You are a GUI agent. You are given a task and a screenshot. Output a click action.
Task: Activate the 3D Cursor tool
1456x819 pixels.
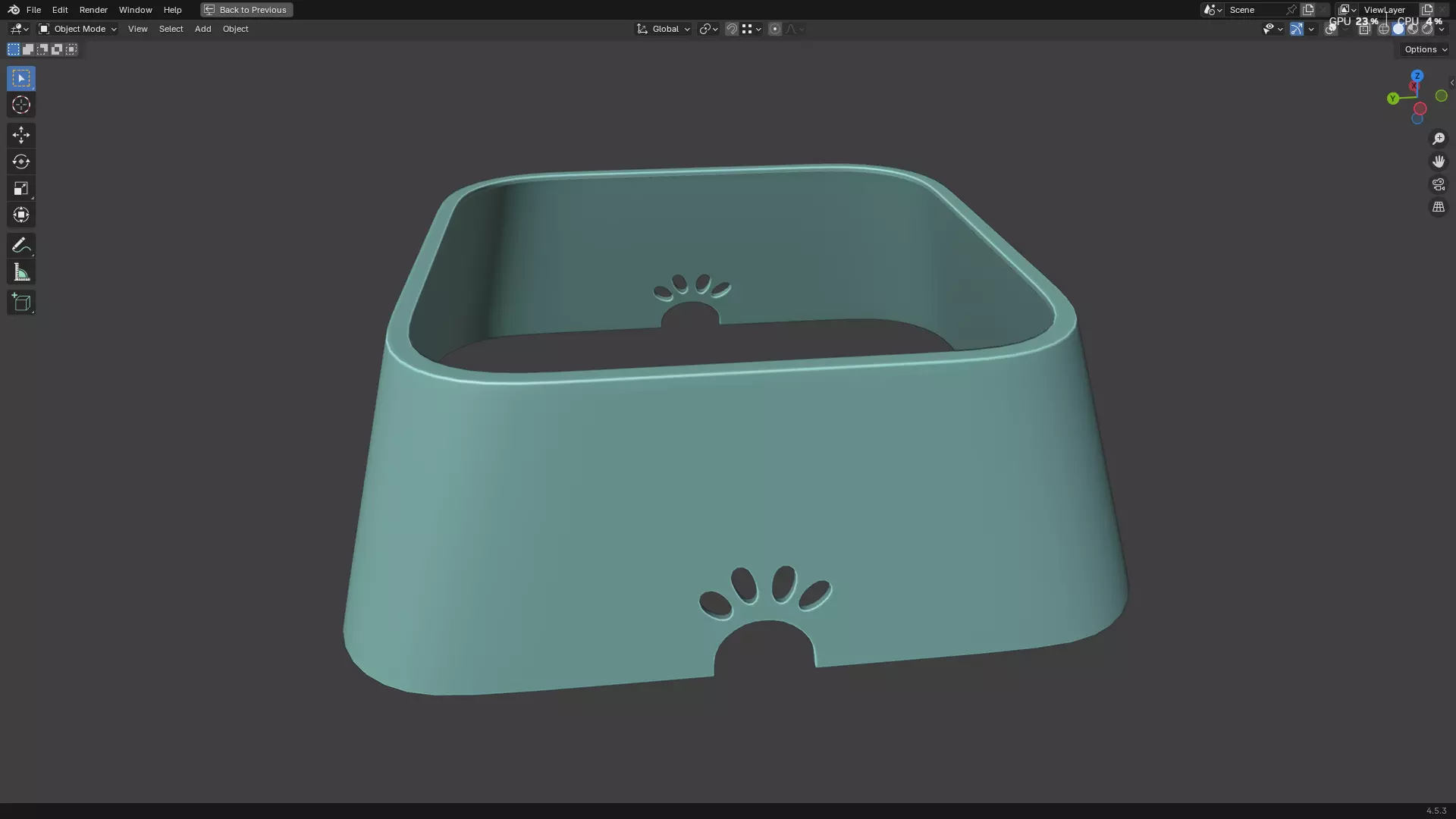[21, 105]
